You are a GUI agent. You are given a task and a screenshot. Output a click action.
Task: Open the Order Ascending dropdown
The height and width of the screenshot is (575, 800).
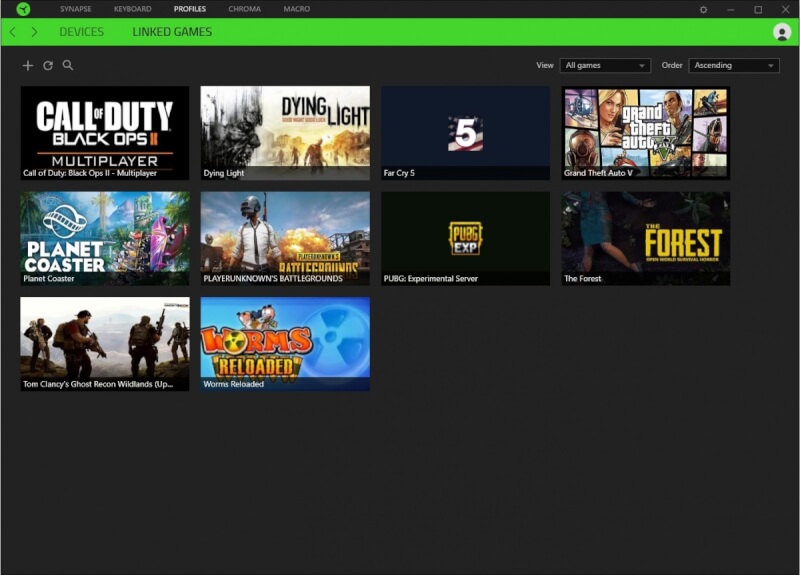(734, 65)
